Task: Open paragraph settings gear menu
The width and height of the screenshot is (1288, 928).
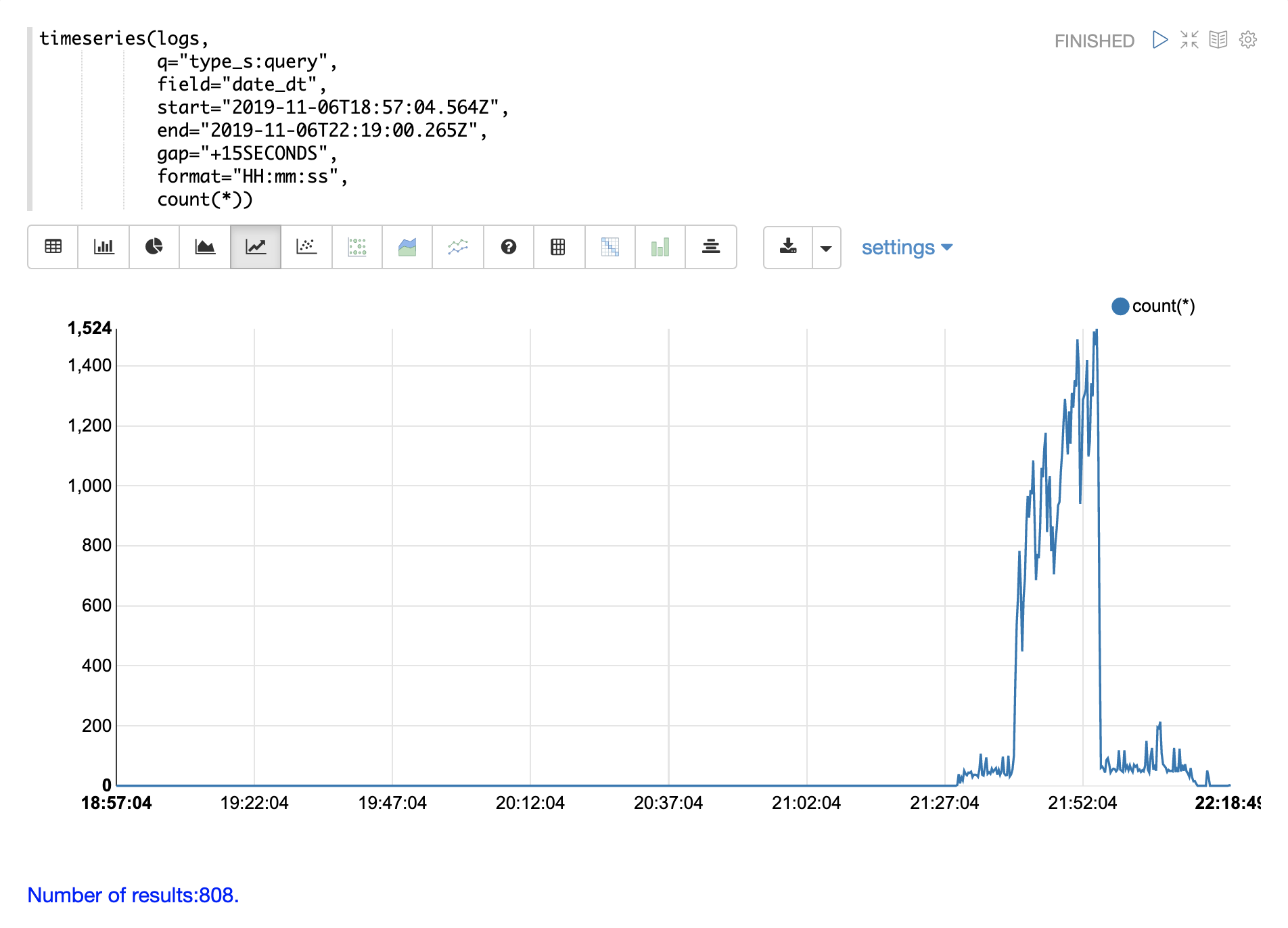Action: [1248, 40]
